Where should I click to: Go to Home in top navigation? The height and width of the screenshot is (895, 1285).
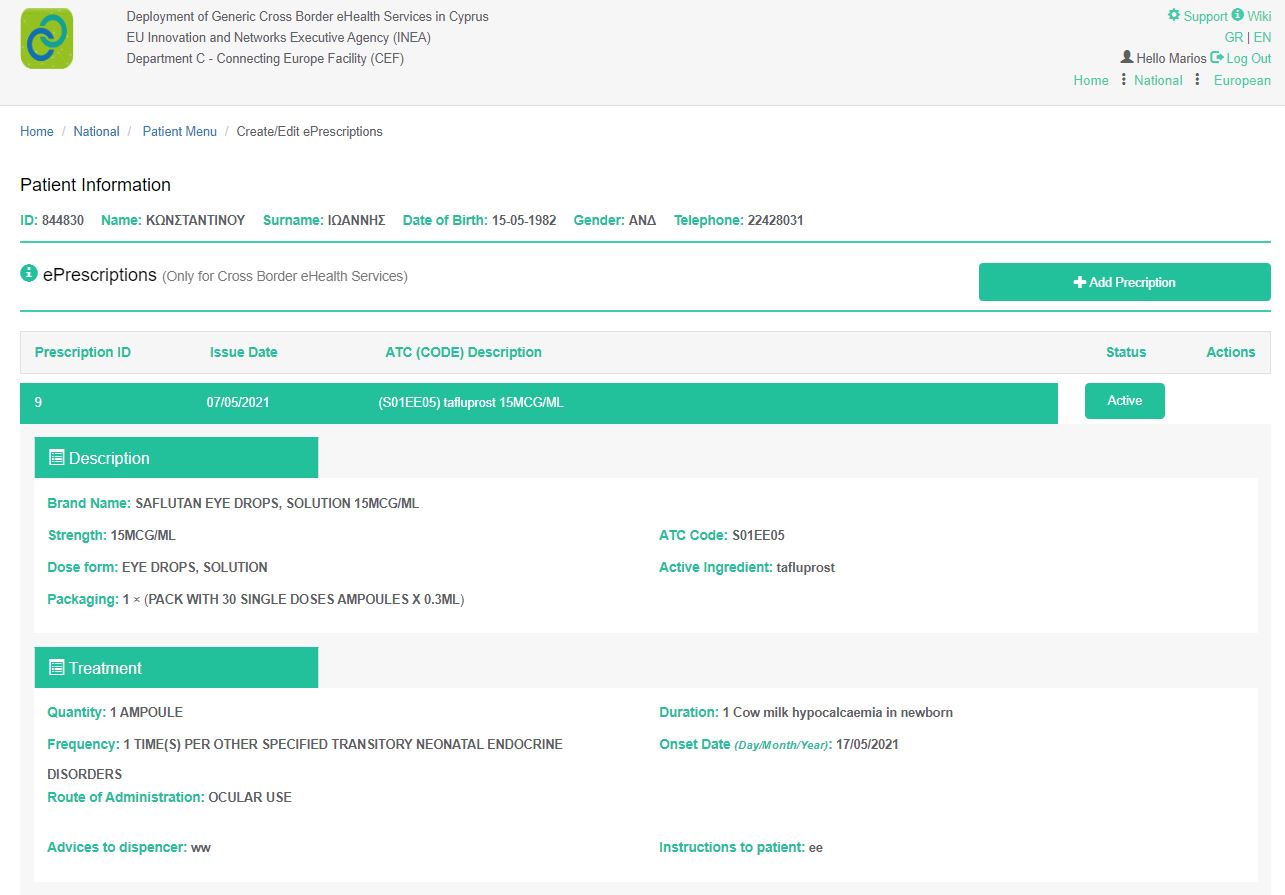pyautogui.click(x=1090, y=80)
